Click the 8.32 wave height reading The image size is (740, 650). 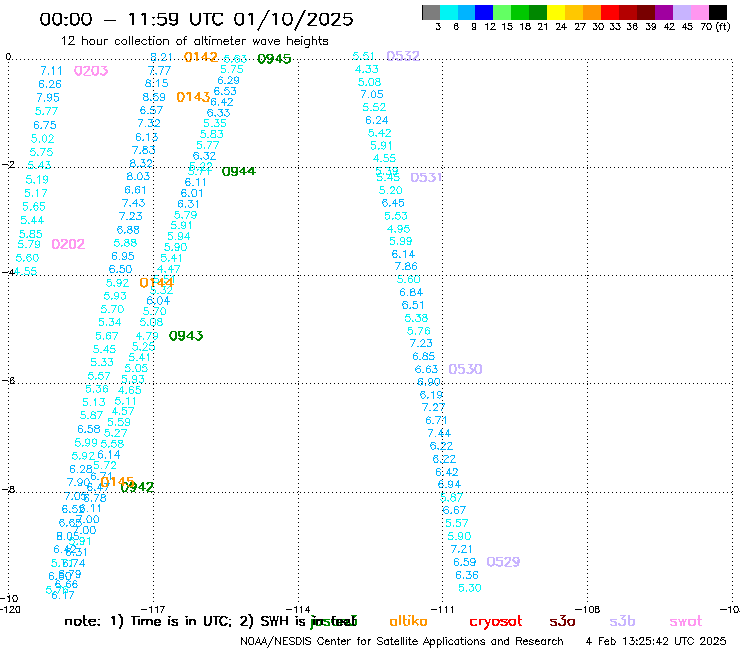pyautogui.click(x=141, y=163)
